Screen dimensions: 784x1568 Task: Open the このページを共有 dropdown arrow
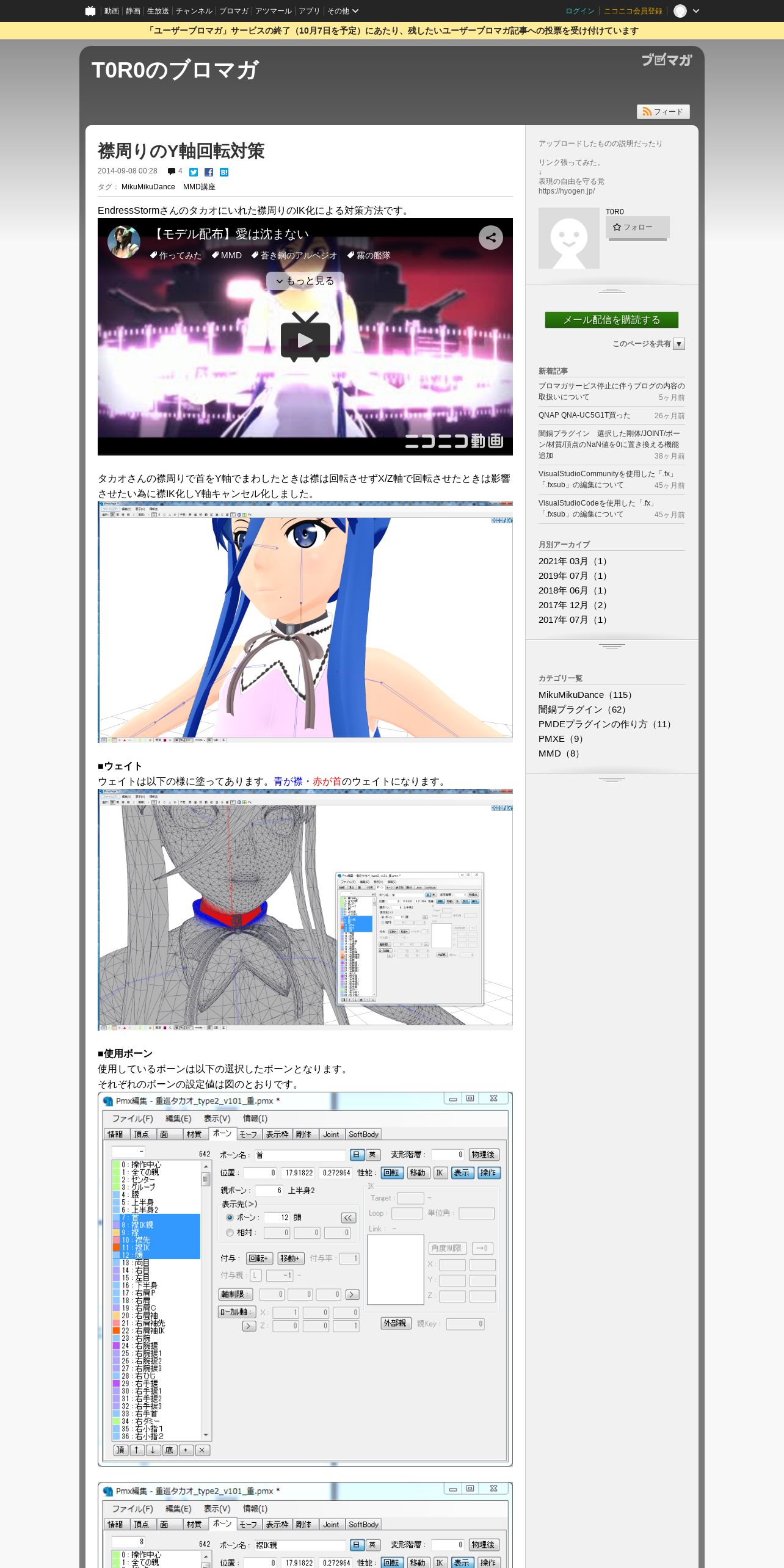tap(679, 344)
